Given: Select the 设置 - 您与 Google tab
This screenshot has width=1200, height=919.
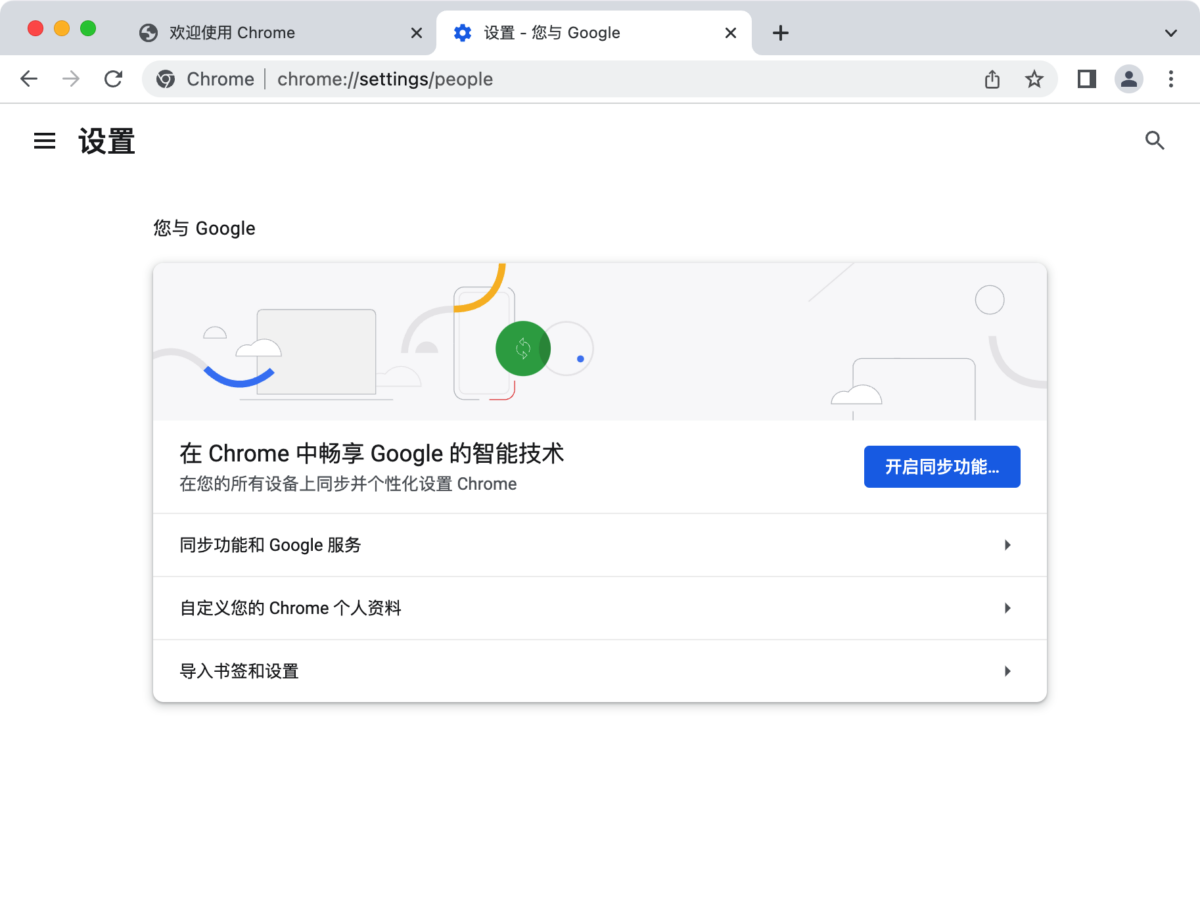Looking at the screenshot, I should (594, 33).
